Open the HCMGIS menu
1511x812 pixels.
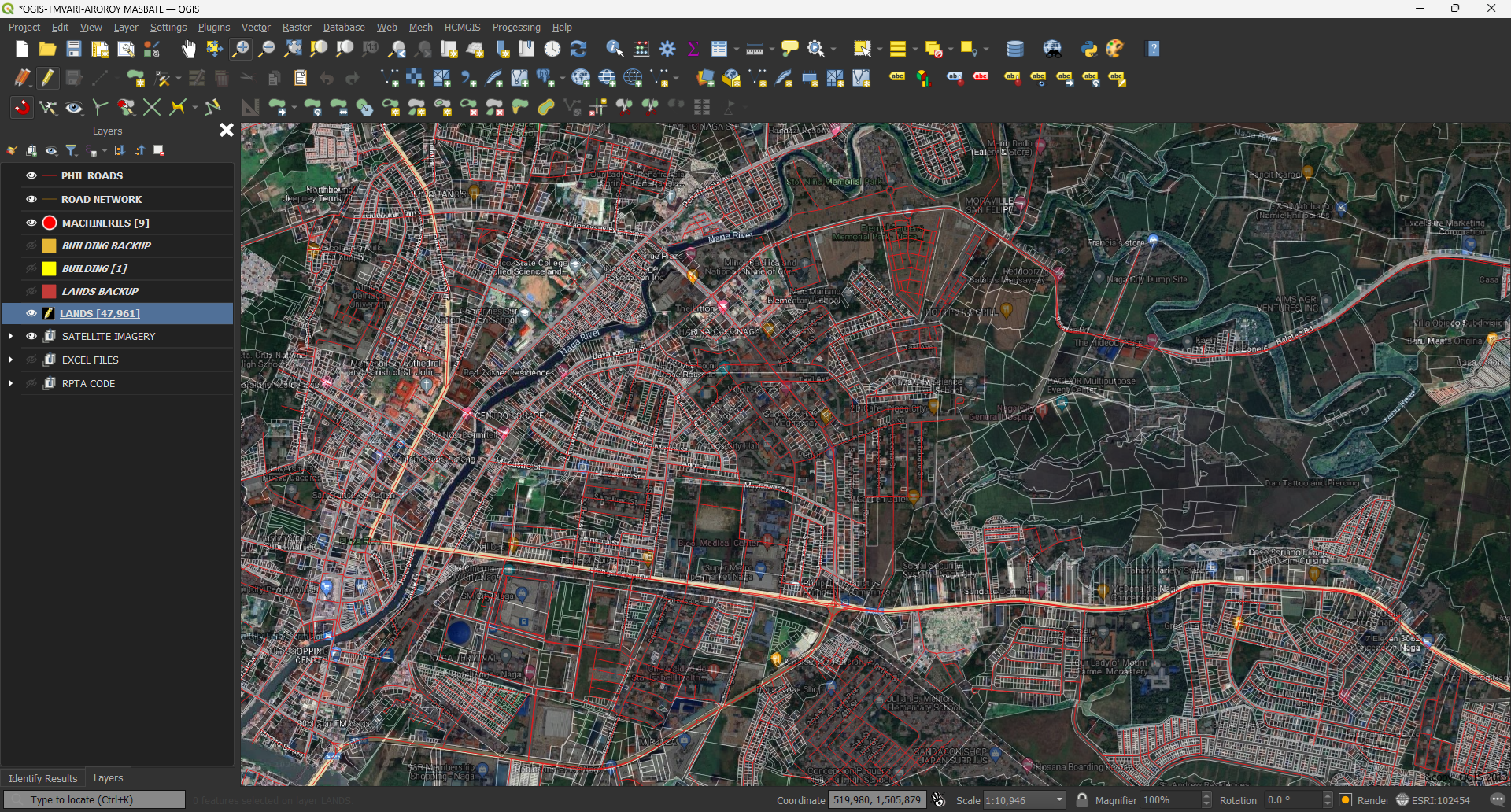tap(462, 27)
